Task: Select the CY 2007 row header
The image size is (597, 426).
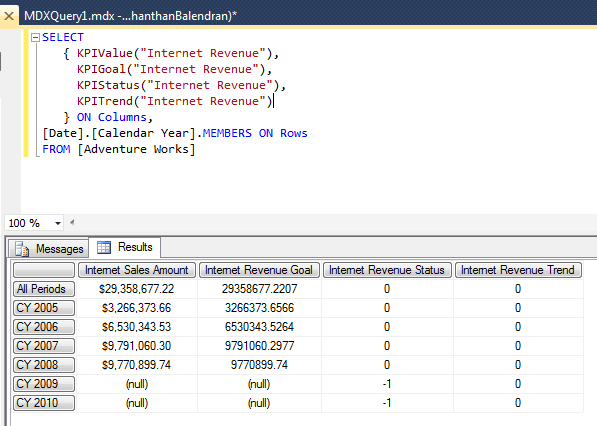Action: point(44,346)
